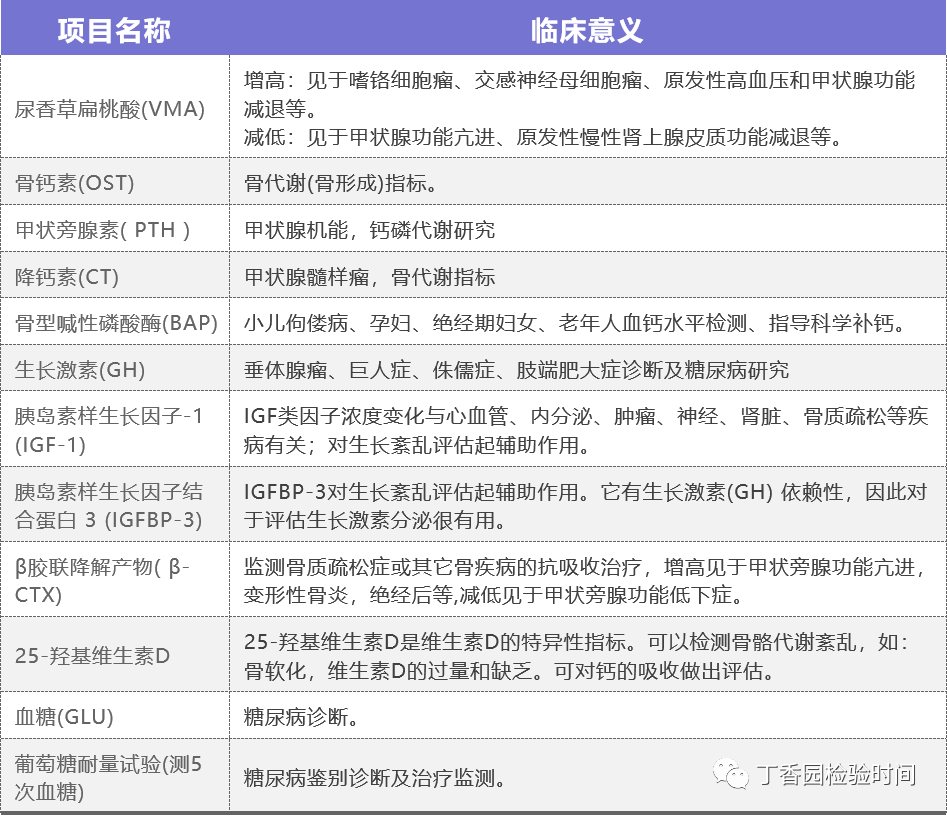947x816 pixels.
Task: Click the WeChat logo watermark icon
Action: (729, 775)
